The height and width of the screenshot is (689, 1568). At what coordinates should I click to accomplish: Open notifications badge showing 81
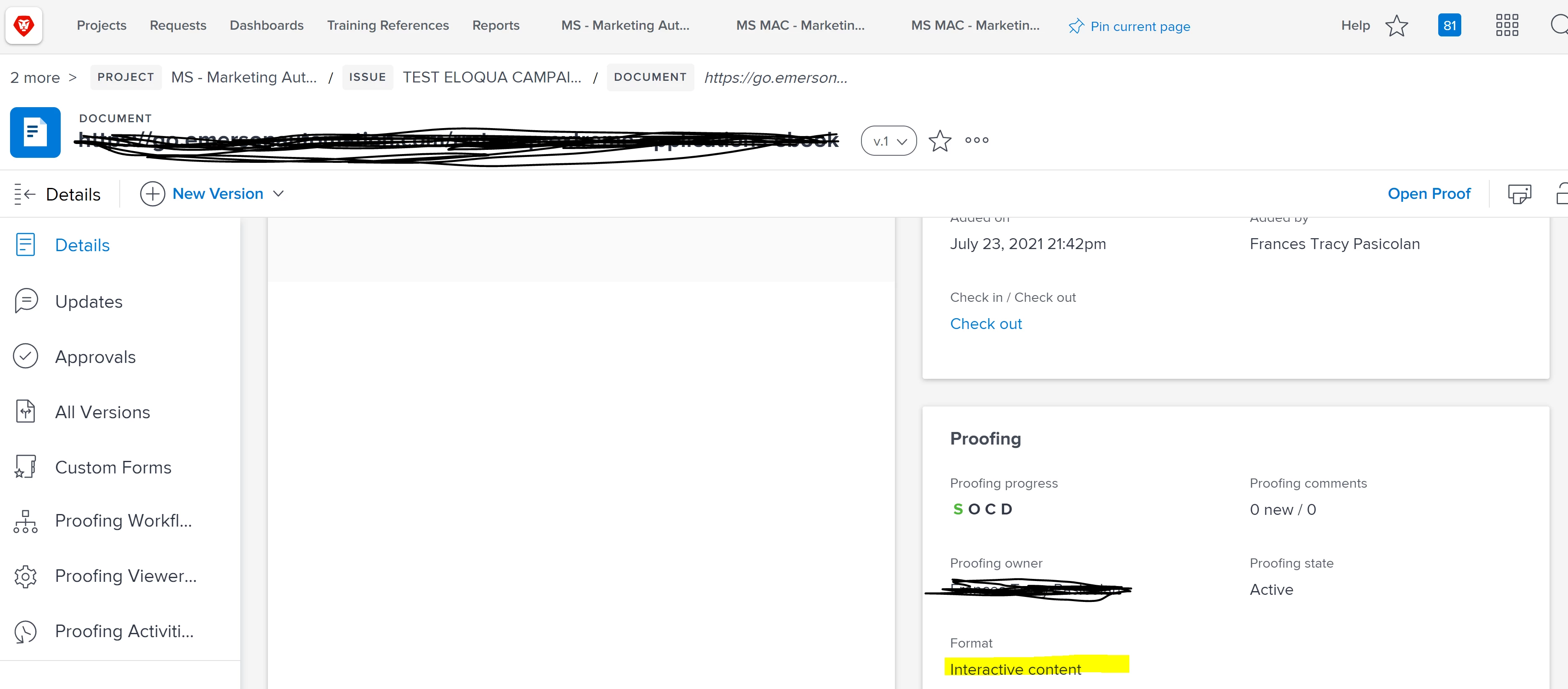tap(1449, 26)
